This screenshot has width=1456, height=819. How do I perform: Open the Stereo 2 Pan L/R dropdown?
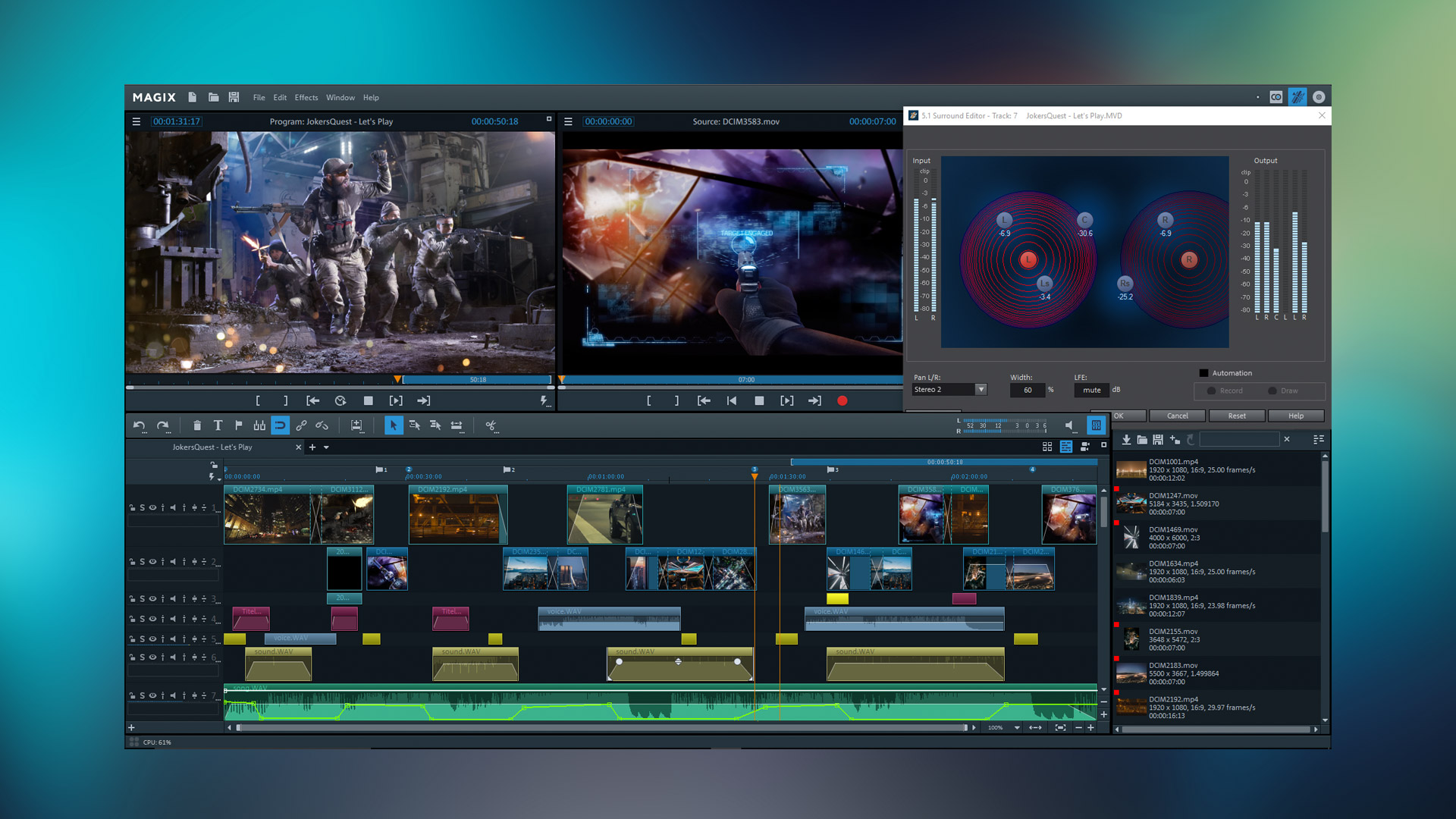coord(948,389)
